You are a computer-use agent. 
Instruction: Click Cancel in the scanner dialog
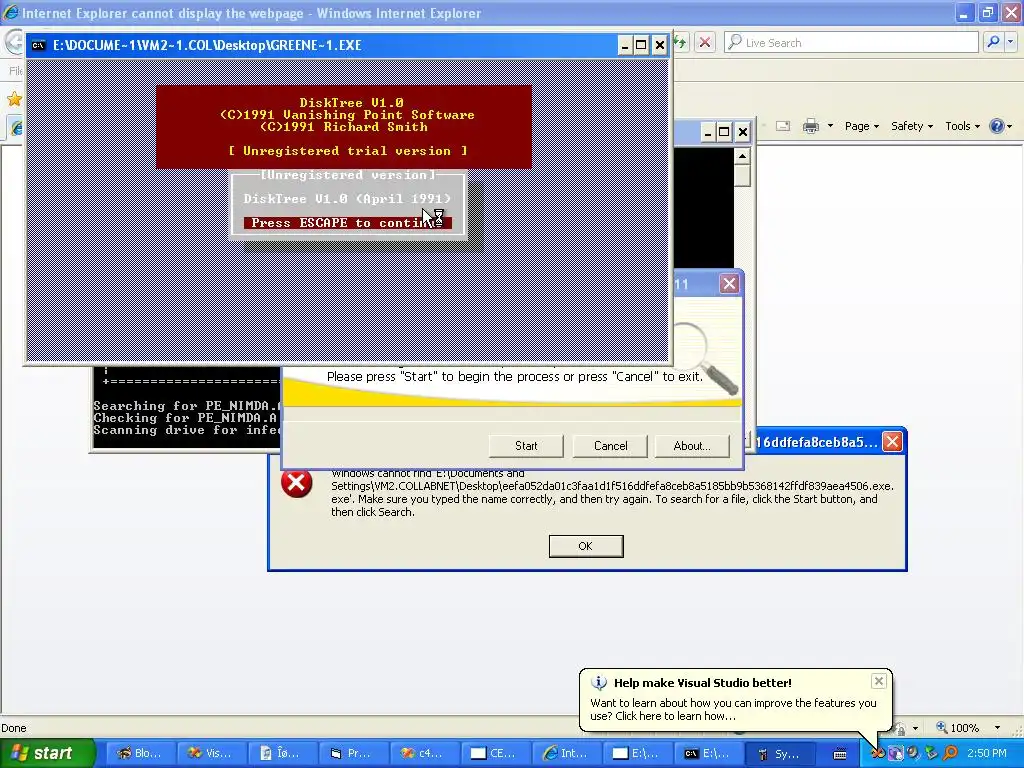coord(610,446)
